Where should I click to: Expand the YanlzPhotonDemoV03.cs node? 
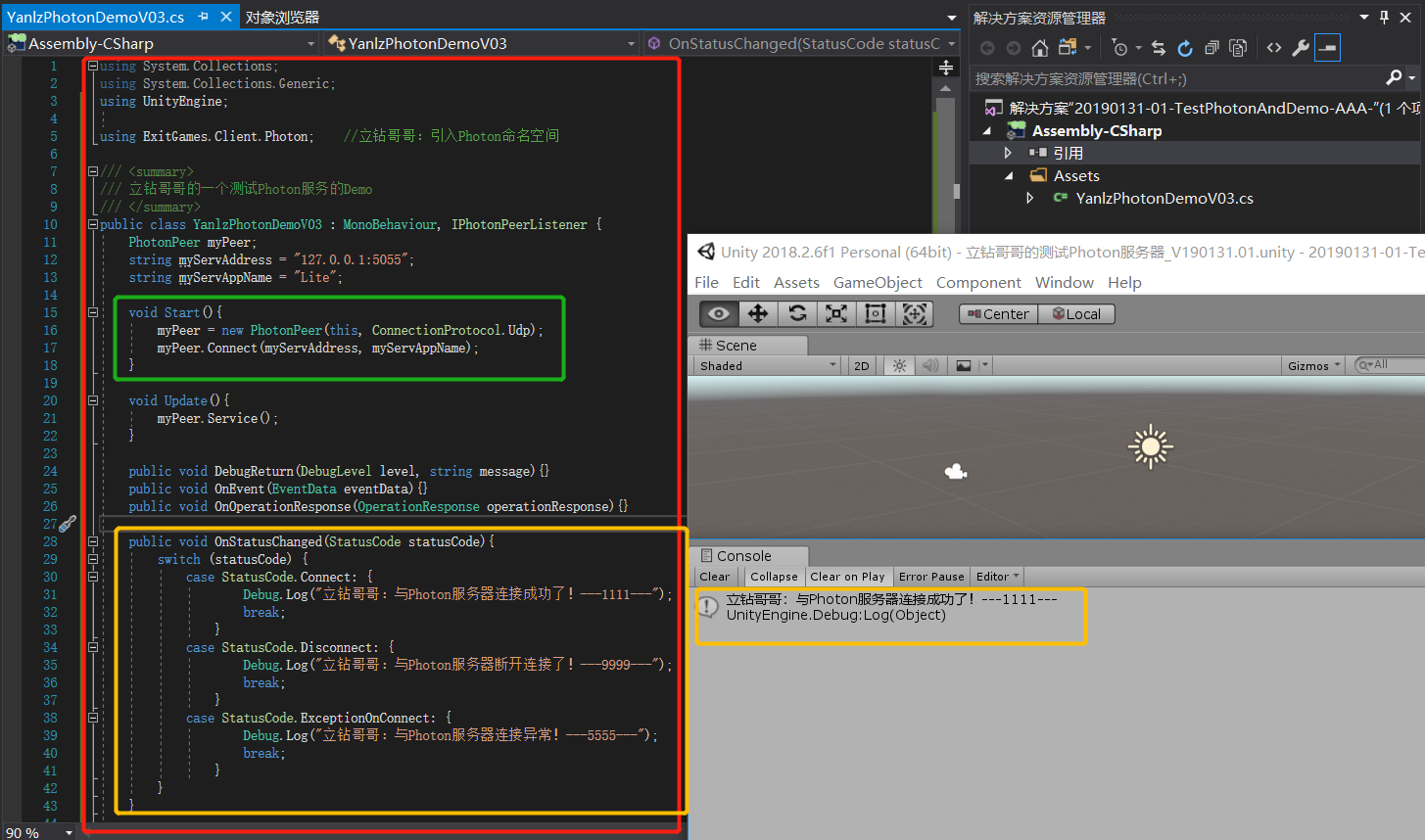(x=1029, y=198)
